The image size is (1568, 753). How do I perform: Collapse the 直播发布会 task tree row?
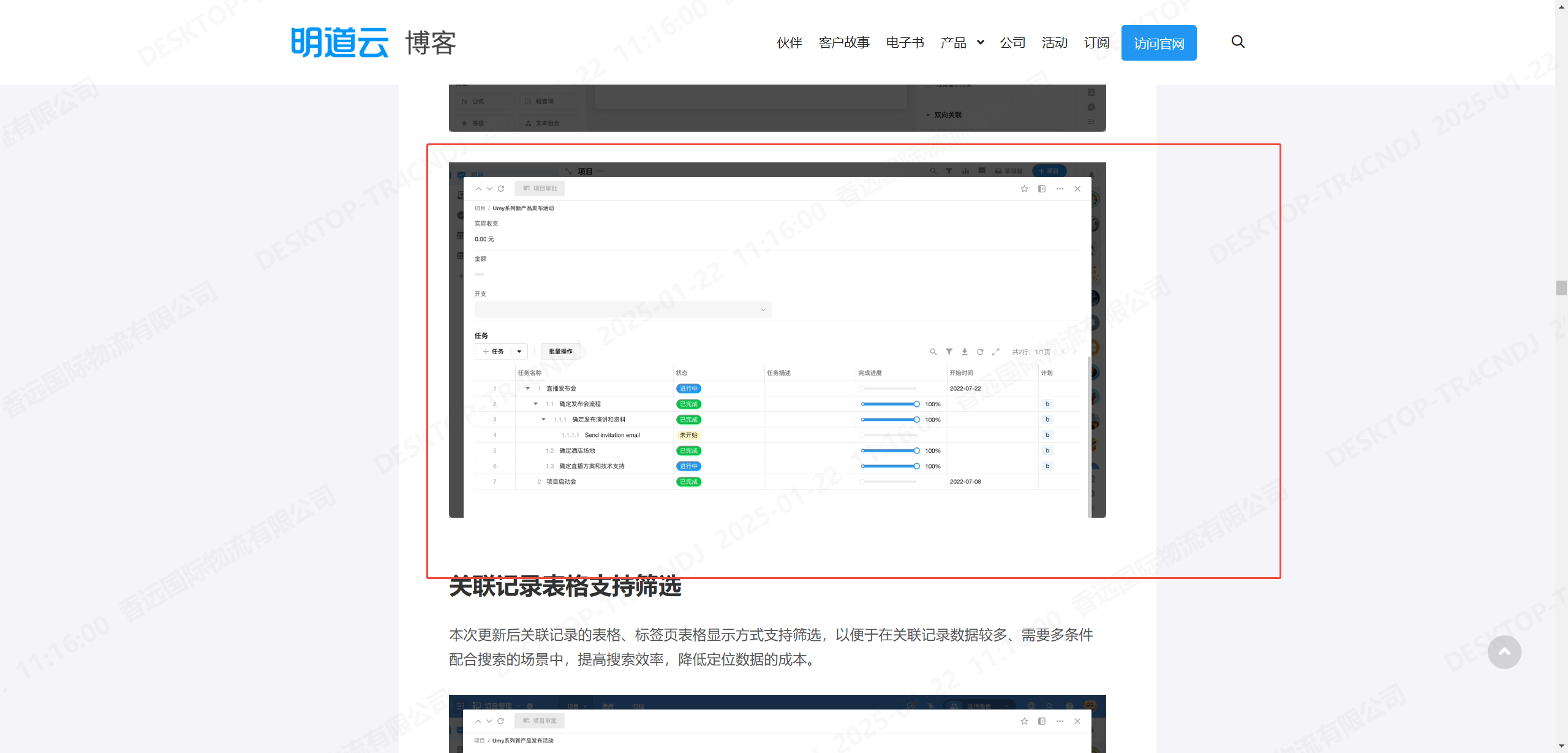pyautogui.click(x=528, y=388)
